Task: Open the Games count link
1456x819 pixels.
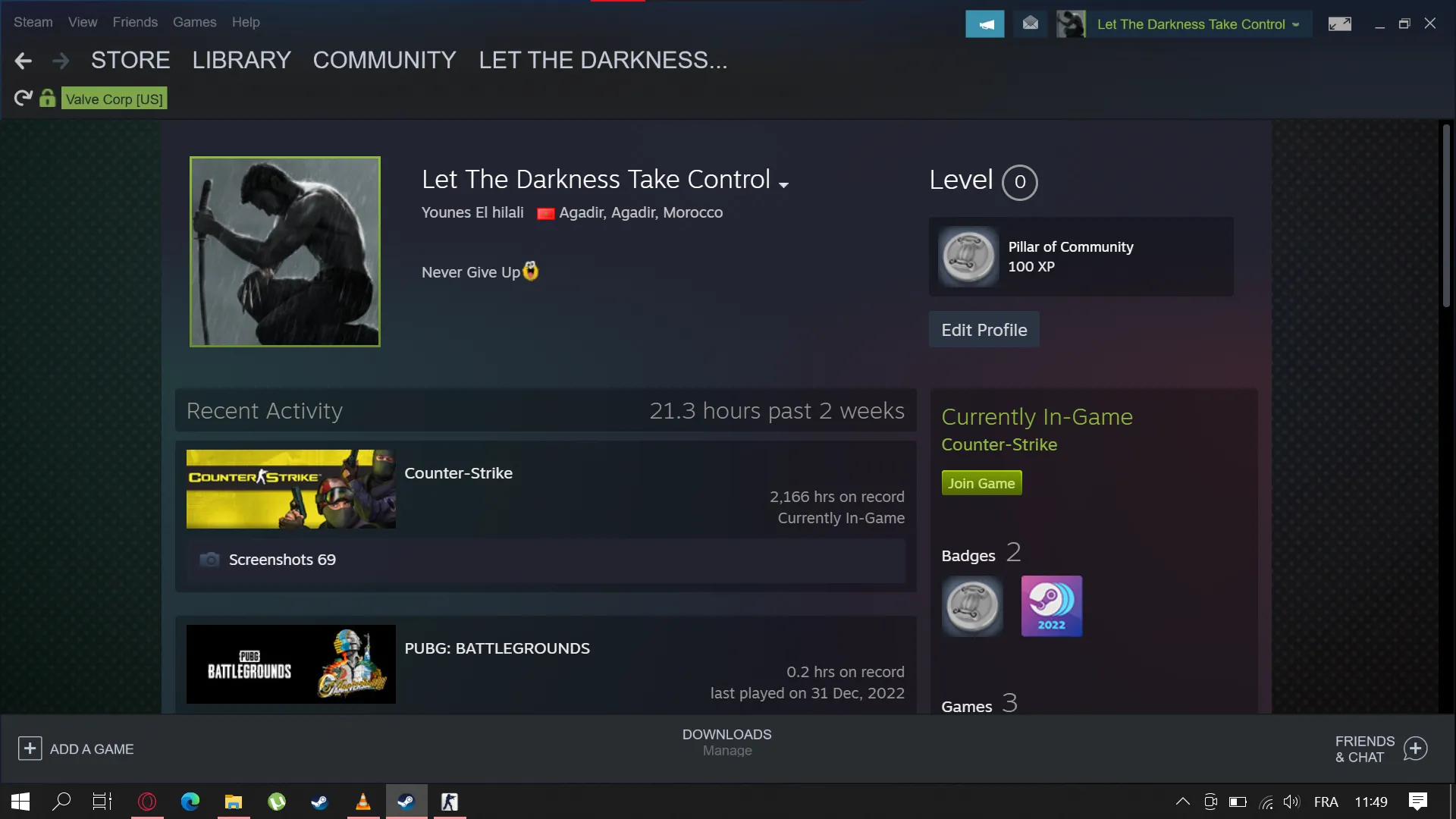Action: 980,704
